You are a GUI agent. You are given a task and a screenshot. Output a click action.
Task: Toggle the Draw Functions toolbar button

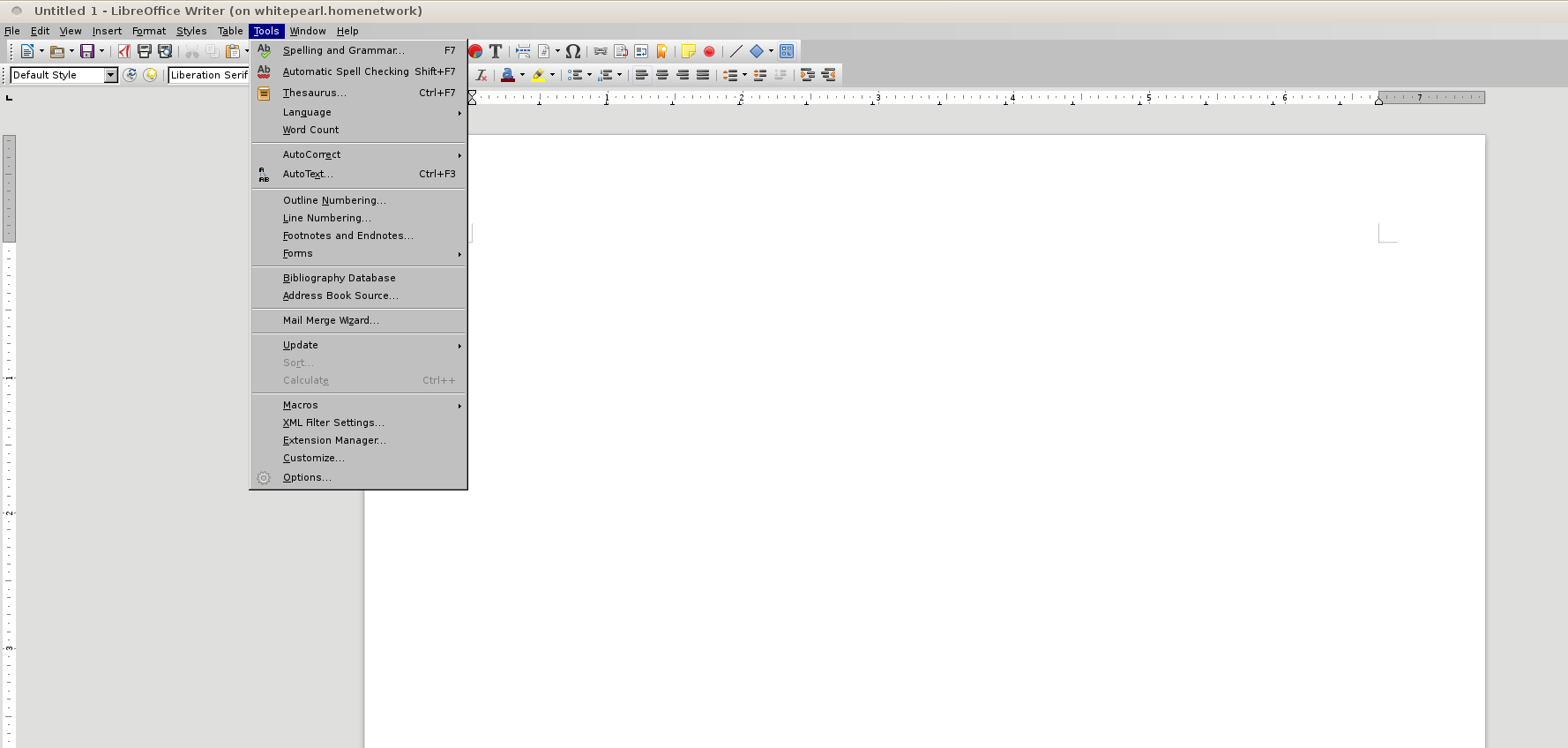click(x=787, y=51)
